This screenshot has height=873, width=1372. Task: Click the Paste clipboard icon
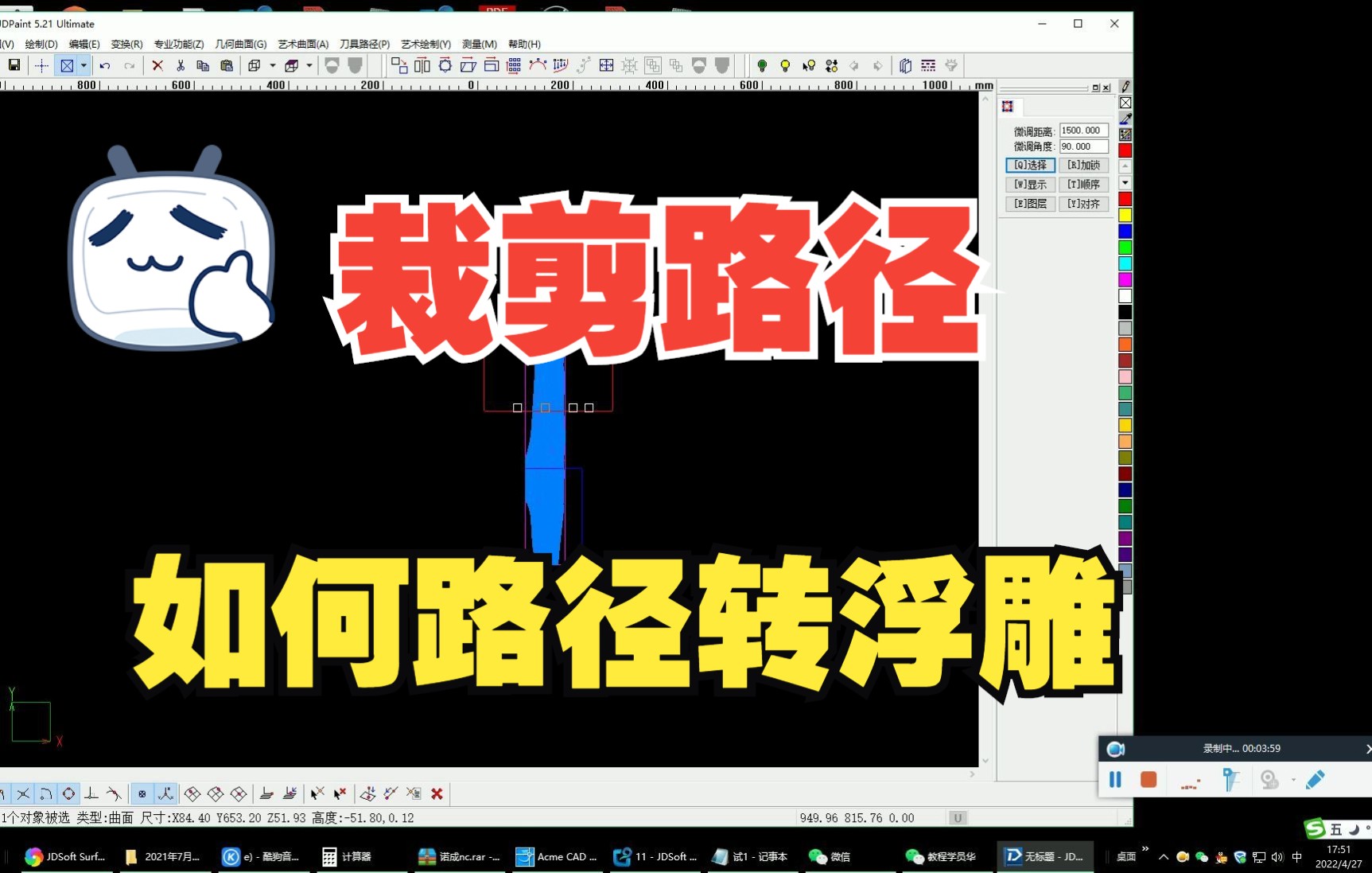point(229,65)
